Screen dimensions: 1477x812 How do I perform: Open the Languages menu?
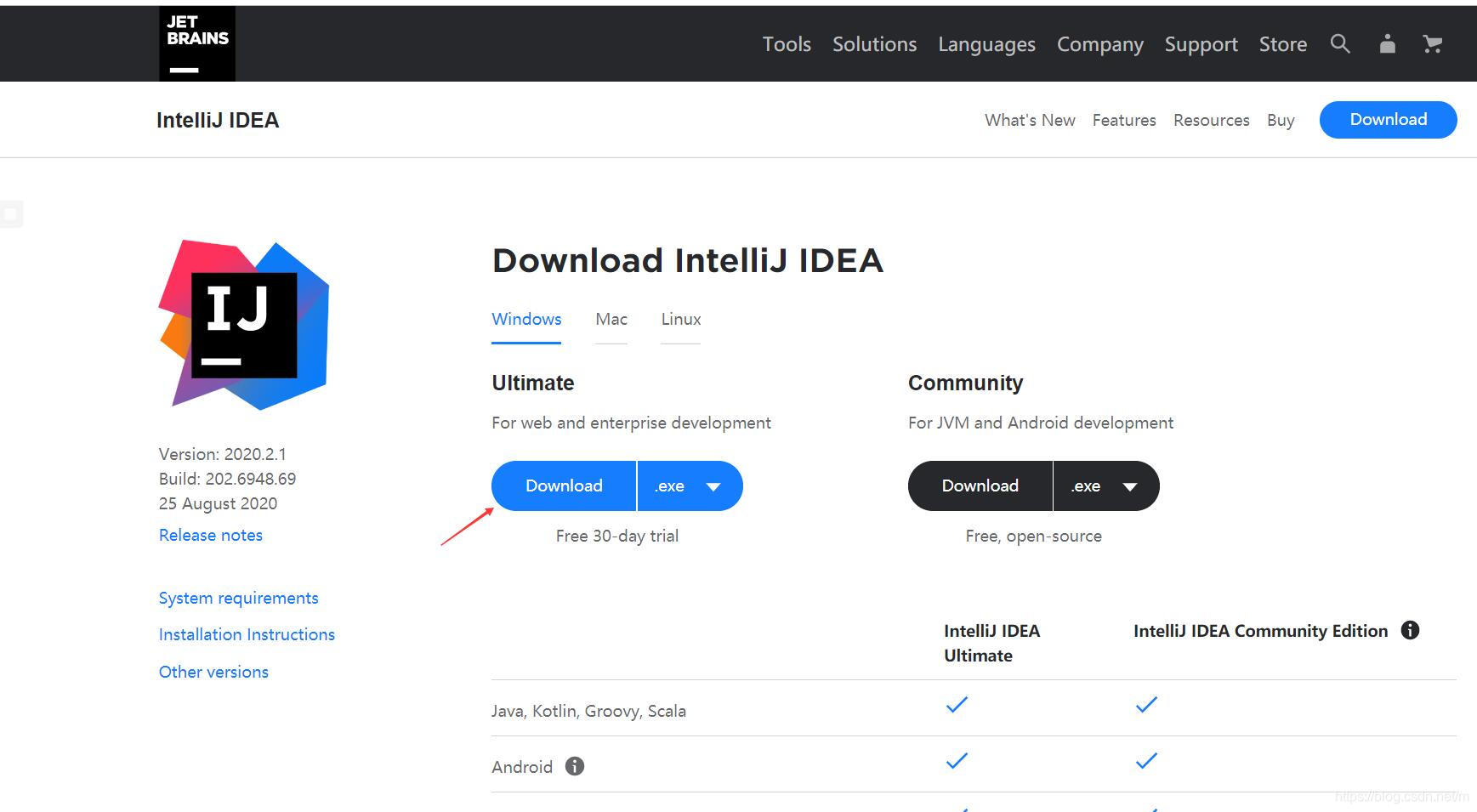pos(986,44)
